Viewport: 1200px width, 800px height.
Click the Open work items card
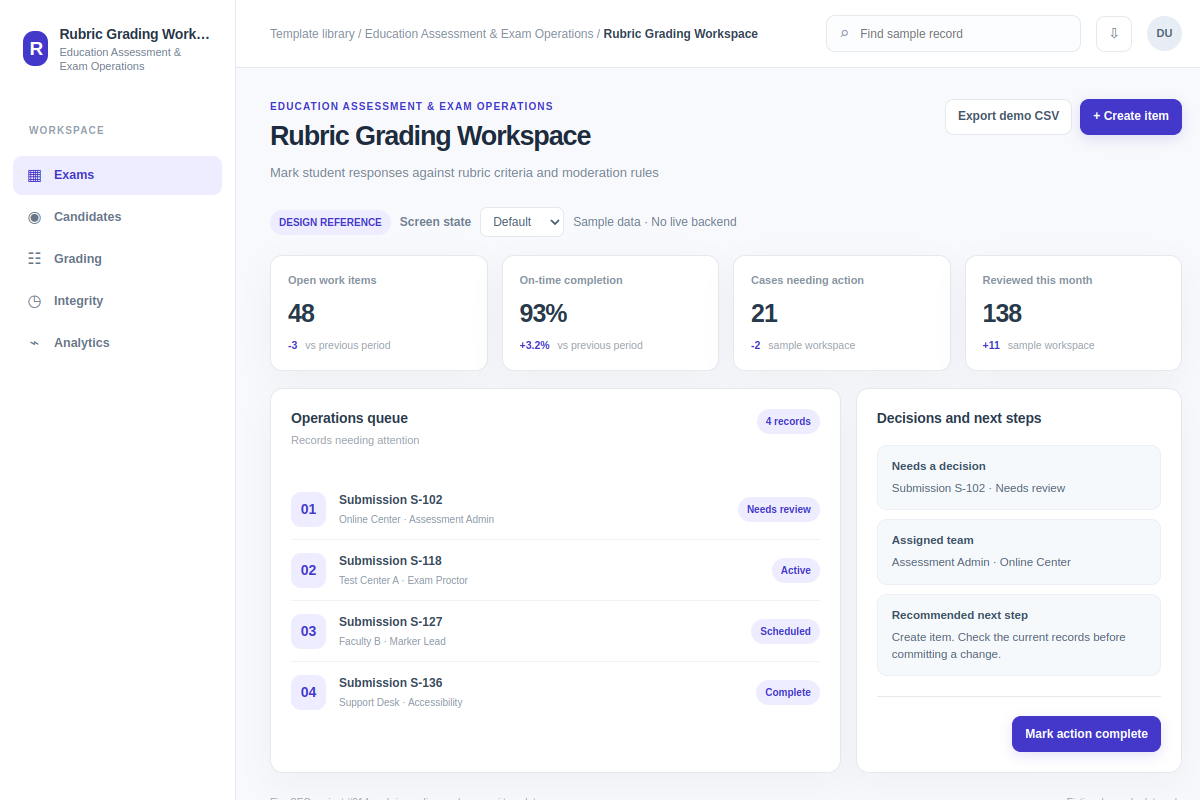pyautogui.click(x=379, y=313)
